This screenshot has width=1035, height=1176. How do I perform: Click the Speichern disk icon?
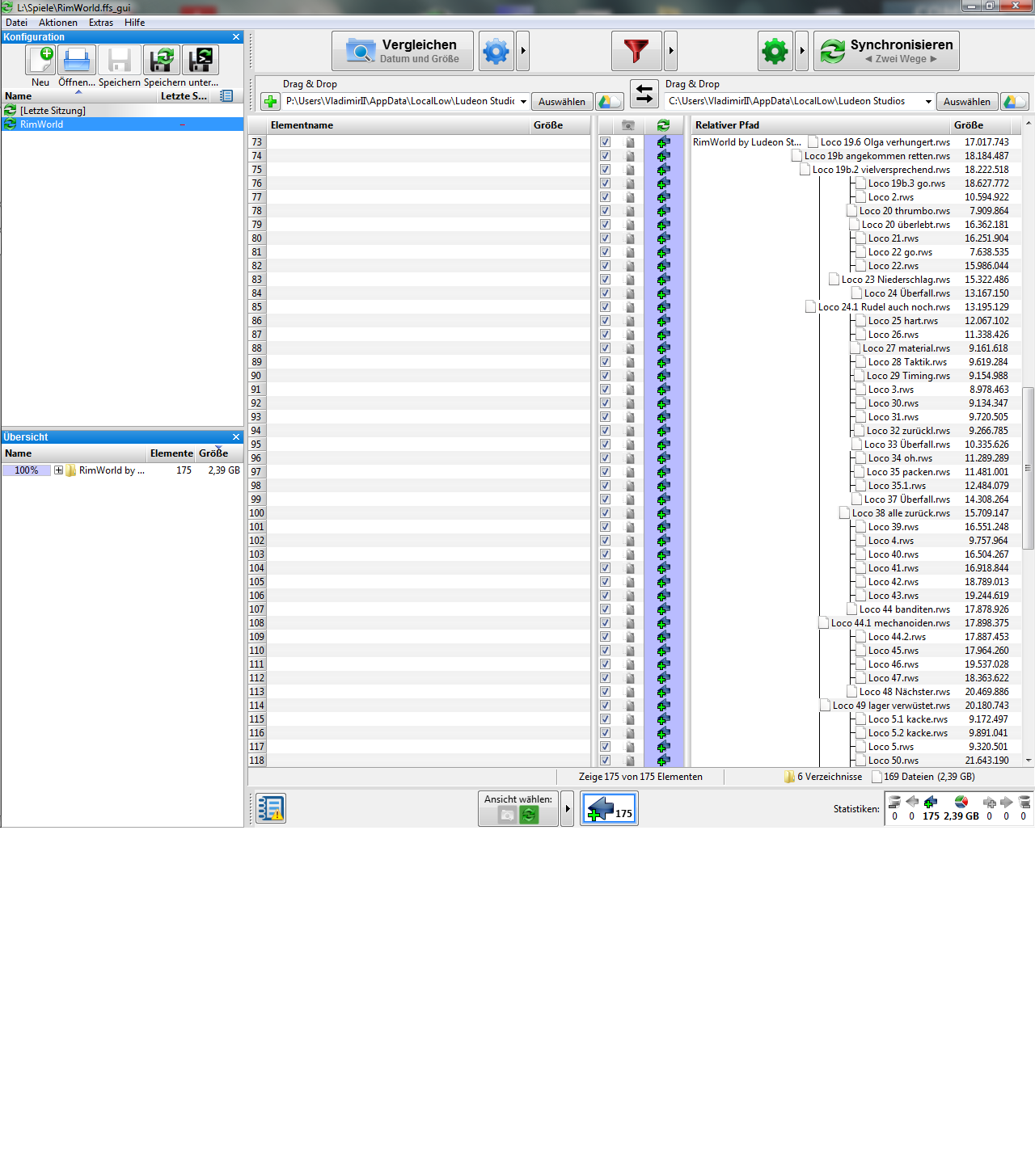(120, 60)
